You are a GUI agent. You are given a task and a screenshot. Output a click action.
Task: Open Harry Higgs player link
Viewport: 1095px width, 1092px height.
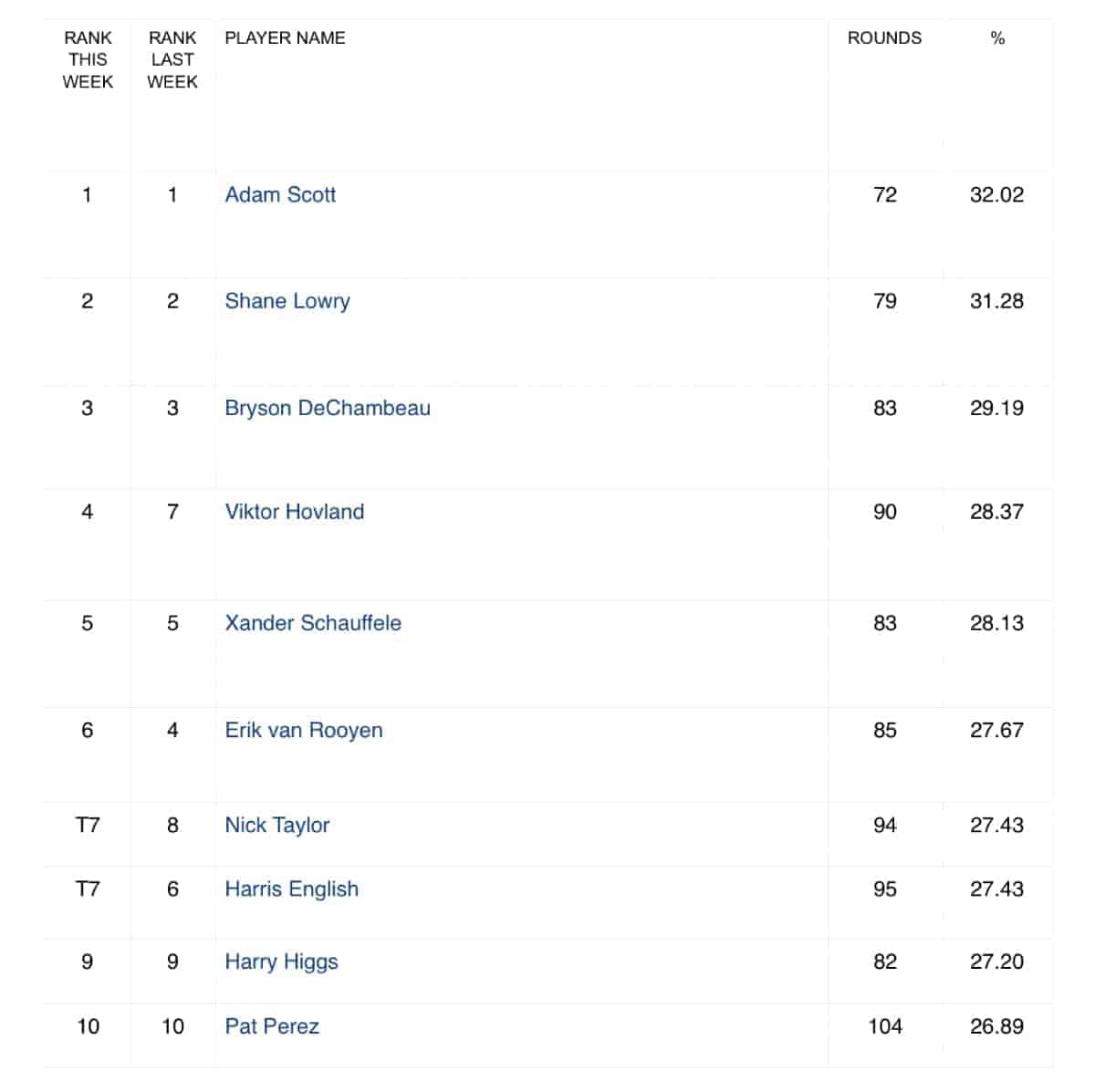point(281,962)
